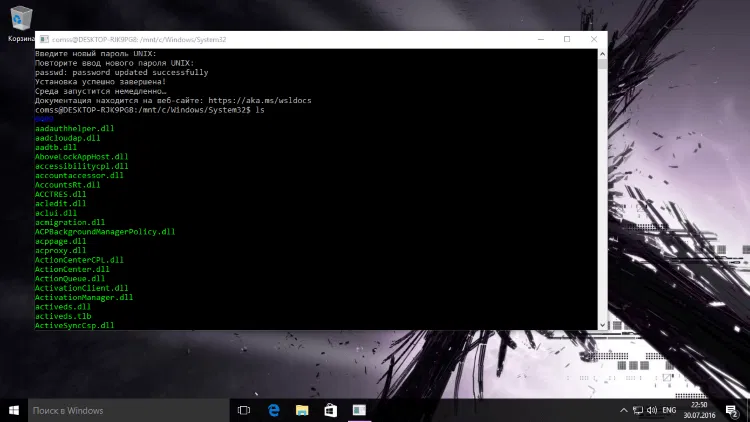Image resolution: width=750 pixels, height=422 pixels.
Task: Open the clock showing 22:50
Action: [x=699, y=405]
